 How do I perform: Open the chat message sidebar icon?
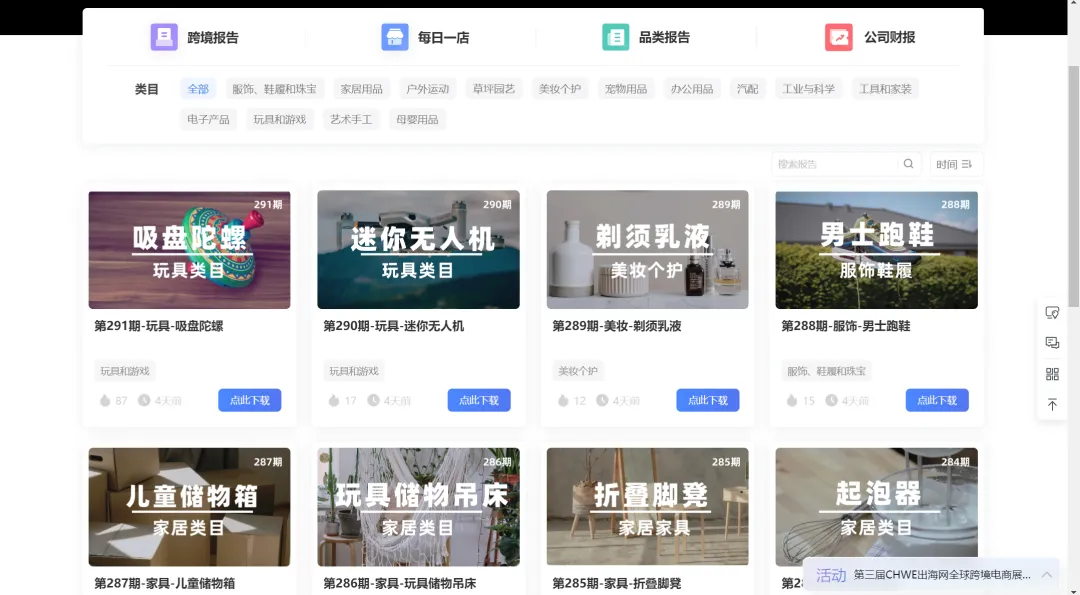pos(1052,343)
